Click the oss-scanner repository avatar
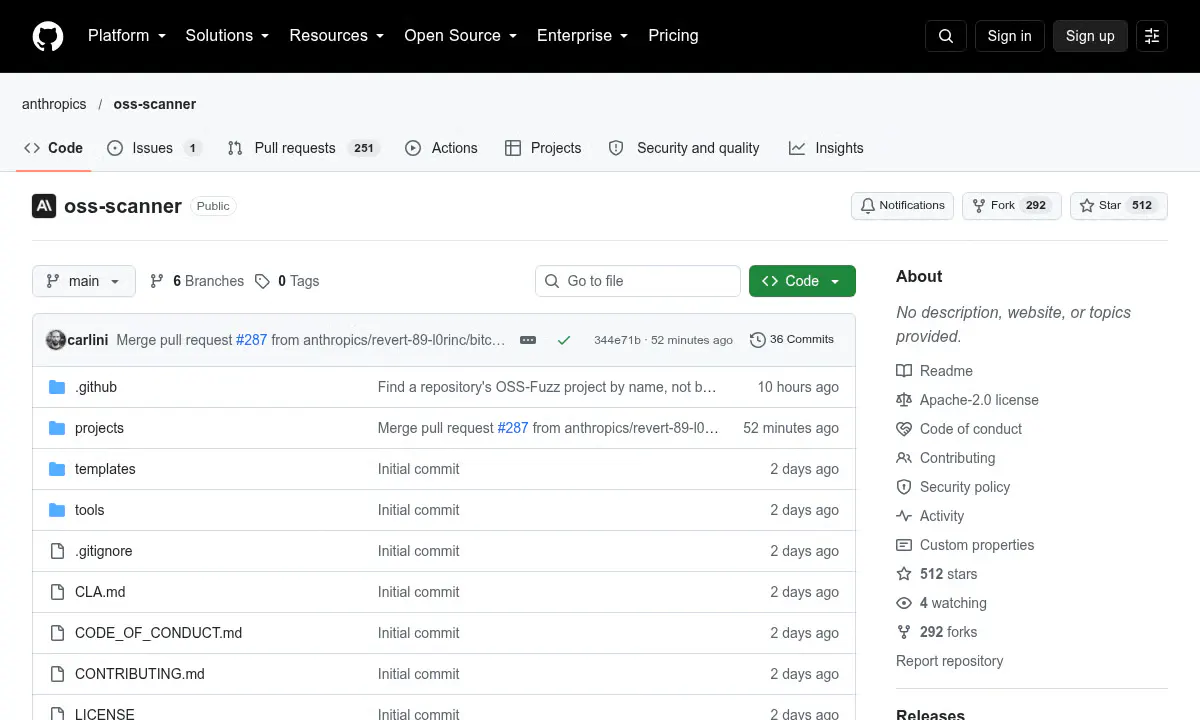Viewport: 1200px width, 720px height. tap(44, 206)
